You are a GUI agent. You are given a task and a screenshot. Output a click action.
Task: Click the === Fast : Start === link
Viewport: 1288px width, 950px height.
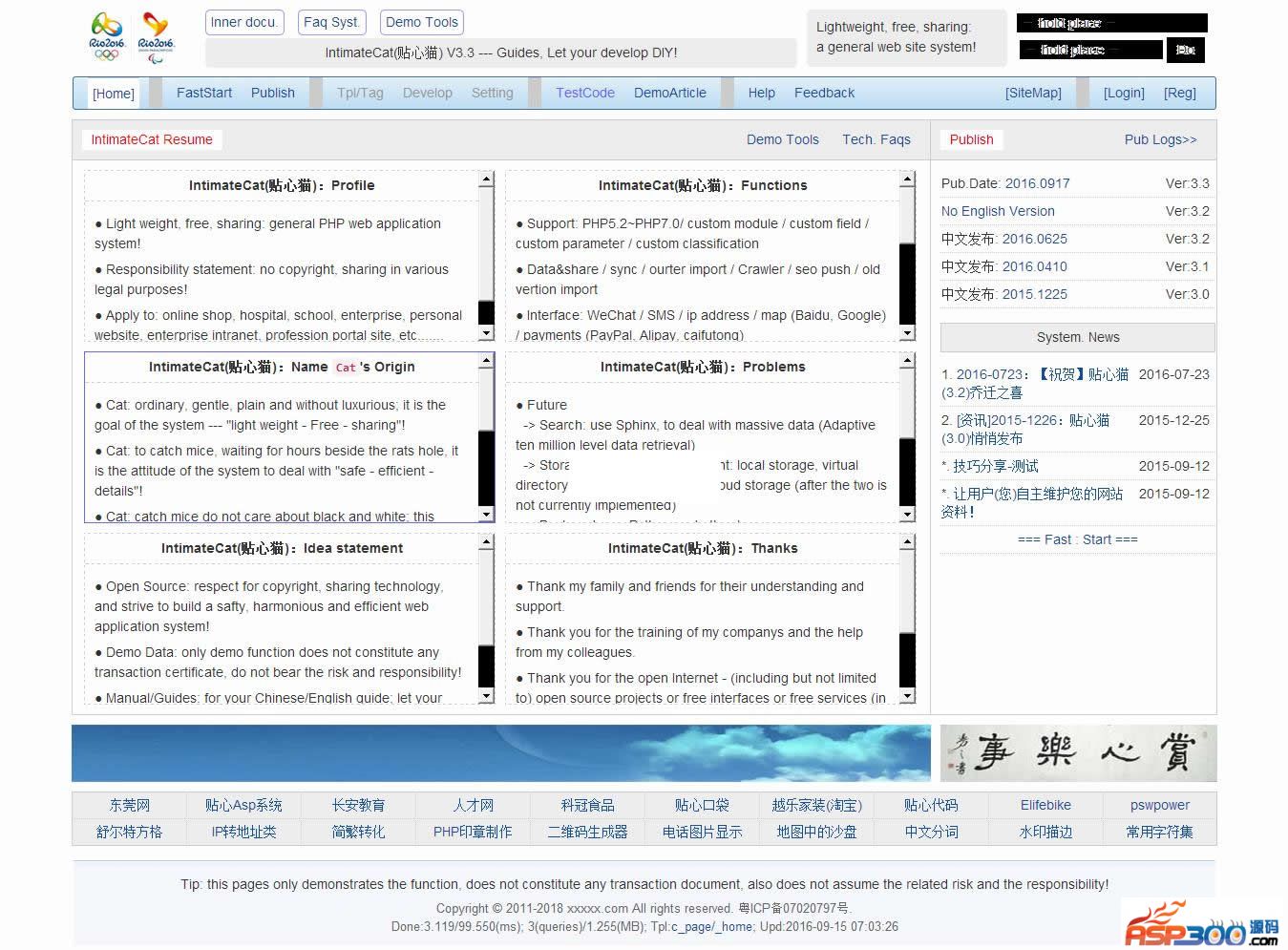click(1078, 539)
